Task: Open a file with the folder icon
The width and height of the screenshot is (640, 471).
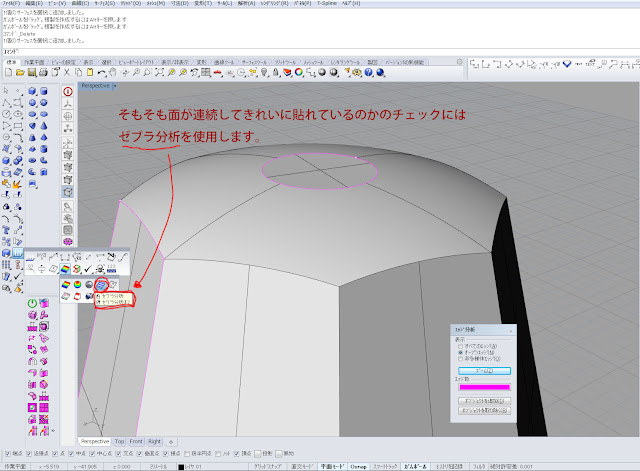Action: click(x=20, y=73)
